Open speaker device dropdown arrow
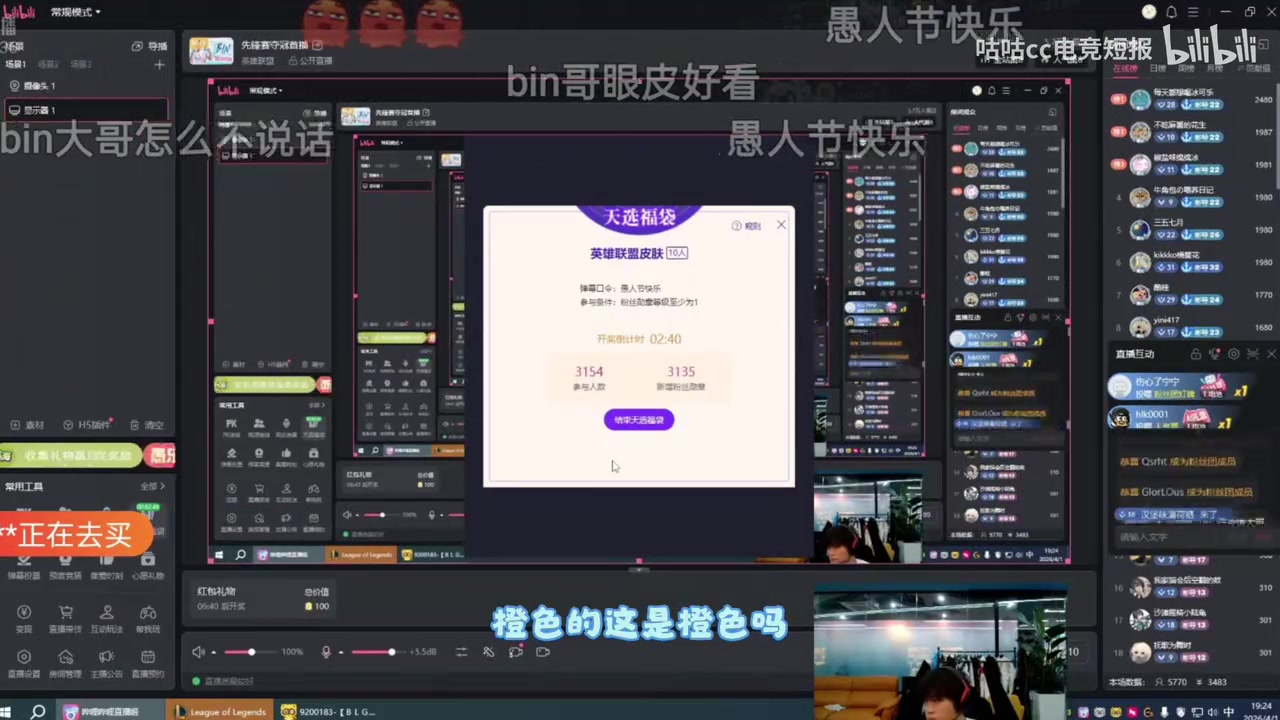The width and height of the screenshot is (1280, 720). pyautogui.click(x=213, y=653)
